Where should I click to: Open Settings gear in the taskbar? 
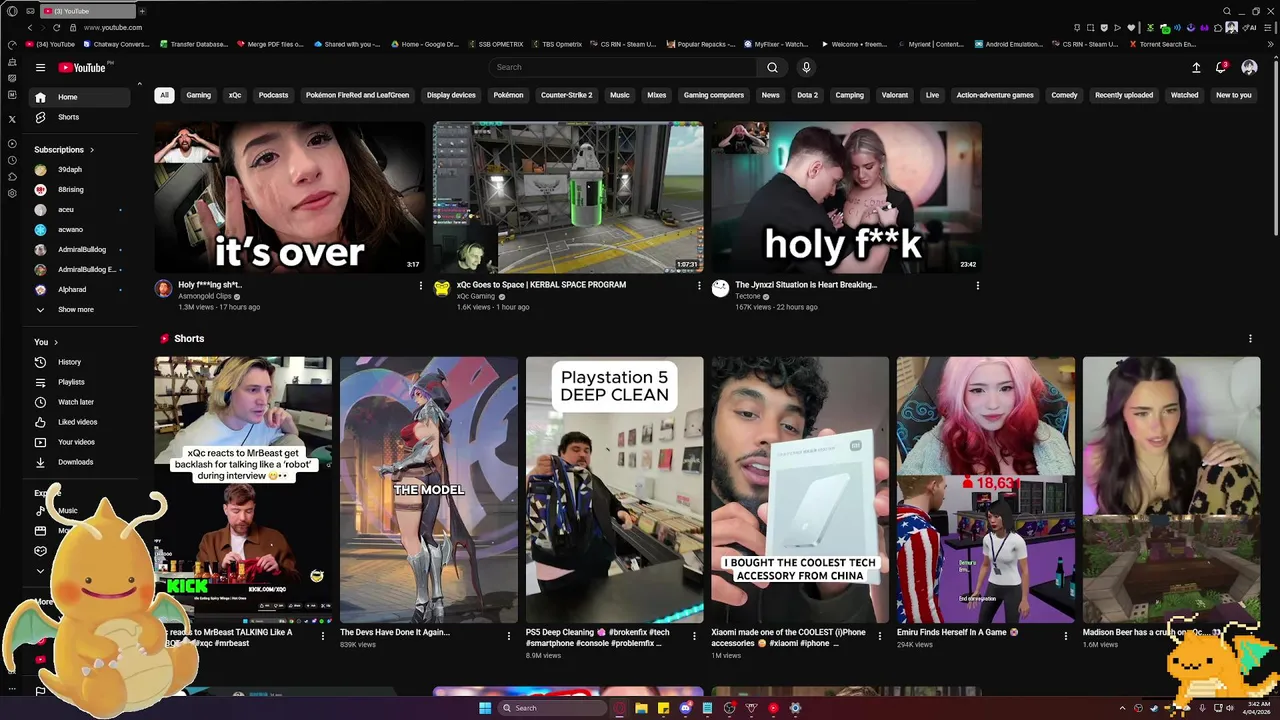(x=795, y=708)
